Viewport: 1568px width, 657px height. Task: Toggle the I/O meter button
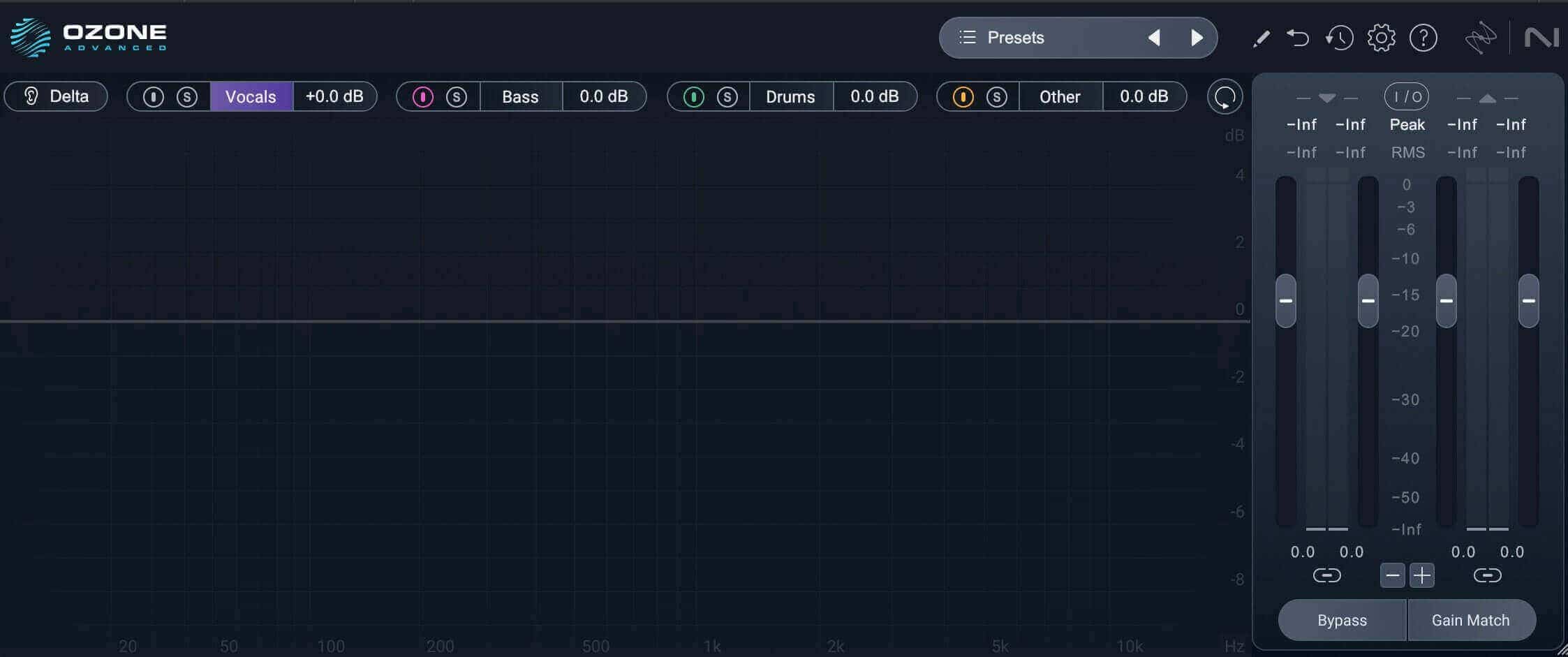1407,97
